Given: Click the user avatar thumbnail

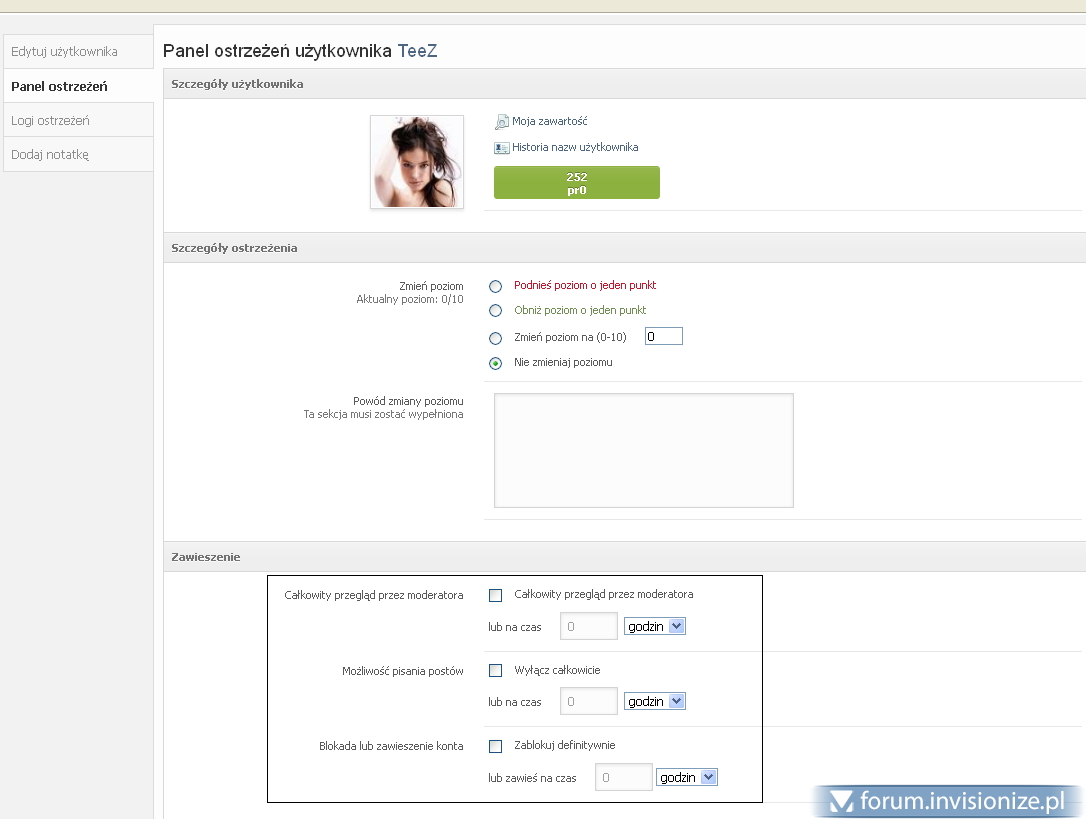Looking at the screenshot, I should click(417, 162).
